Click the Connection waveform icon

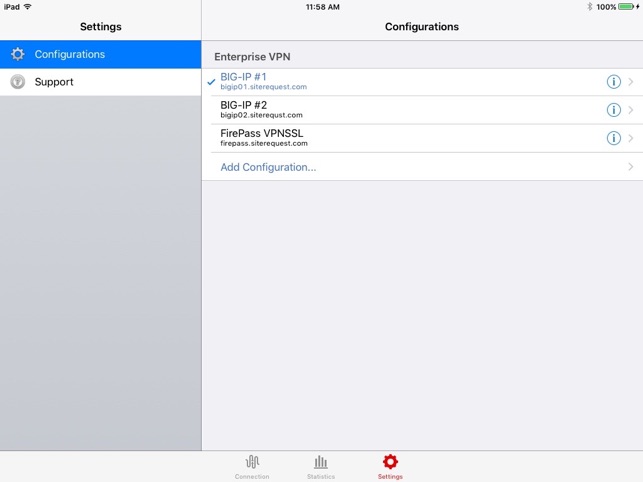[x=252, y=462]
